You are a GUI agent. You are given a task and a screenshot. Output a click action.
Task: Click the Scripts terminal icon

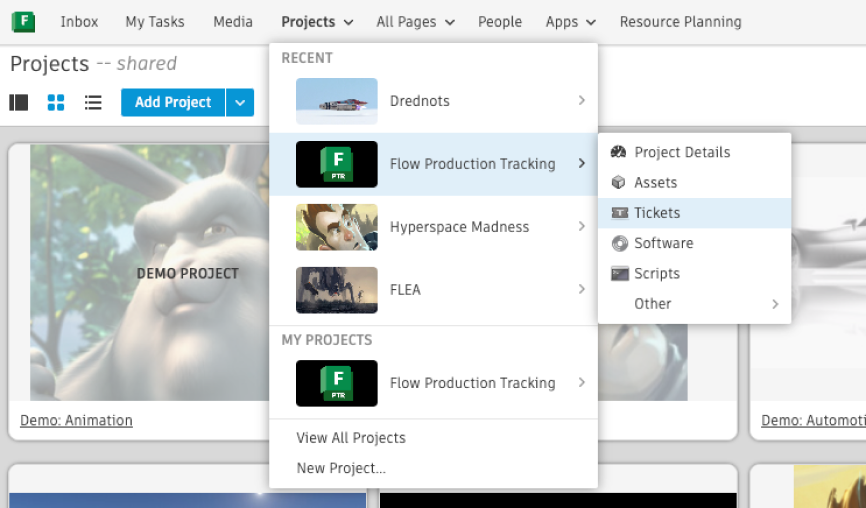(620, 274)
